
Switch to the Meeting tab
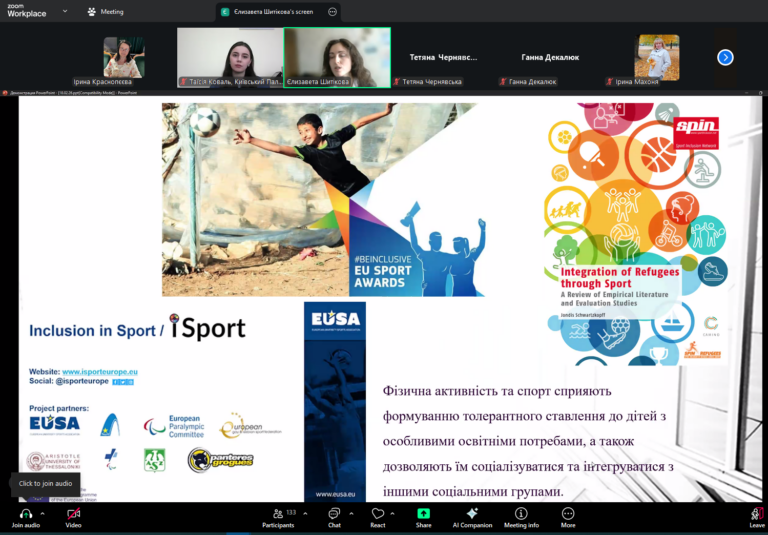click(x=105, y=12)
